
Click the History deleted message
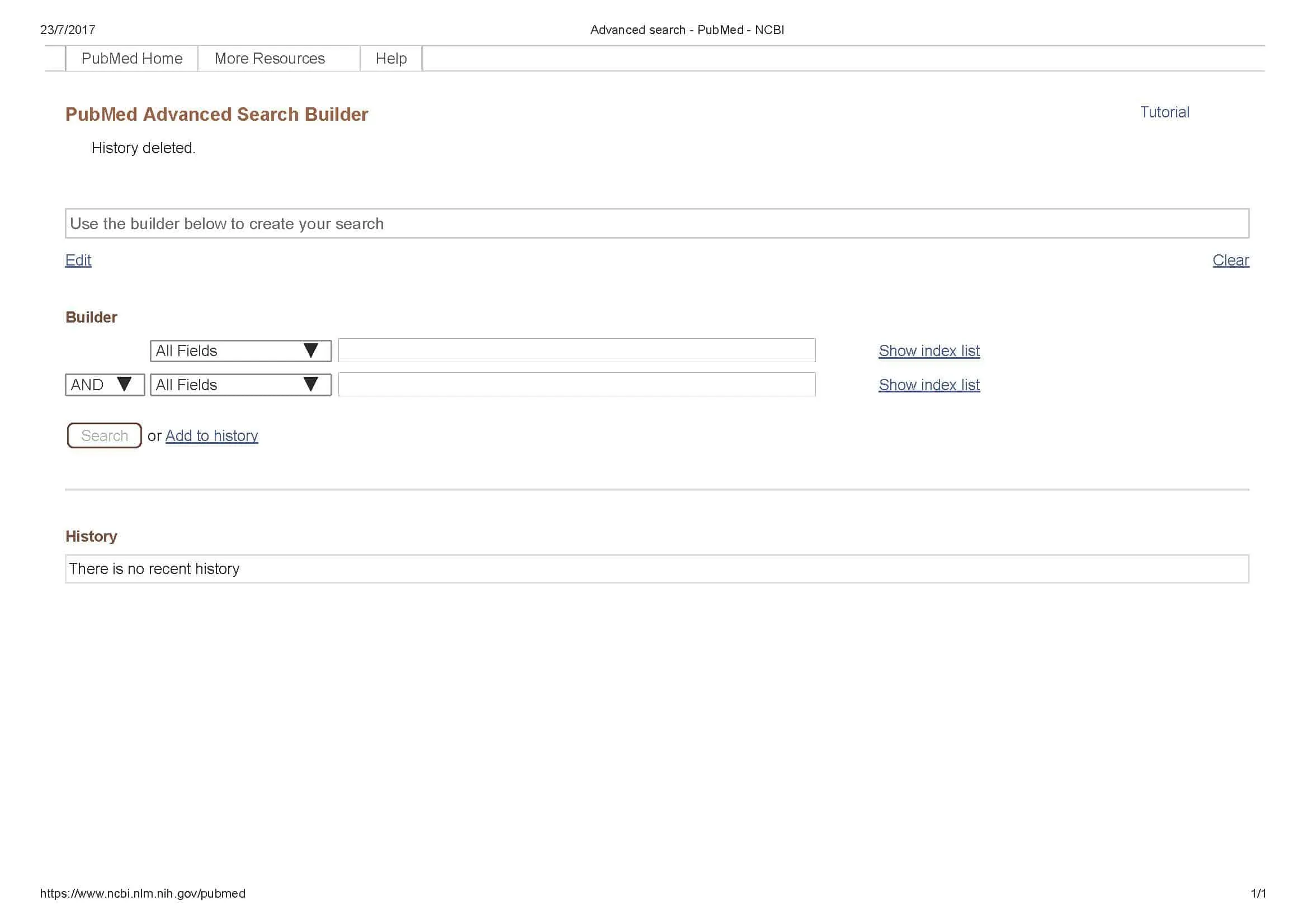coord(143,148)
